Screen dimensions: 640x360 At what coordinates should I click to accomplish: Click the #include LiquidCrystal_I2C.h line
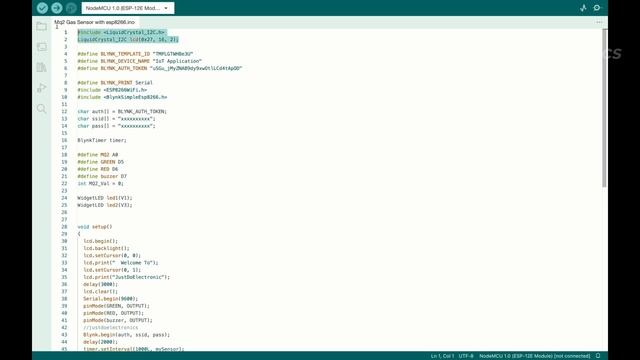click(121, 32)
